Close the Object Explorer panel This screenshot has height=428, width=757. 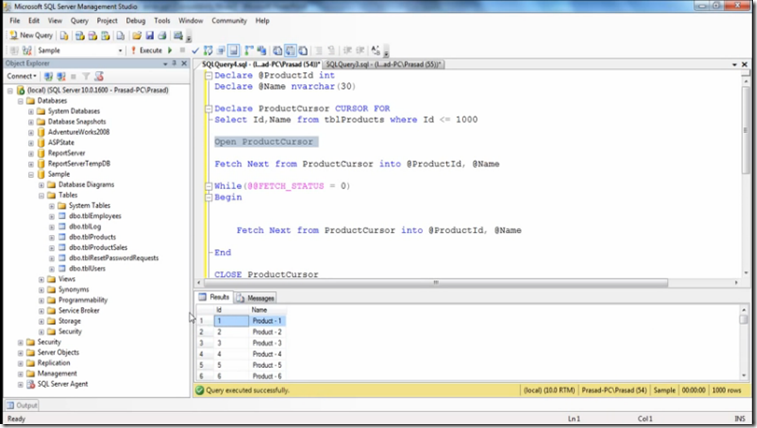click(x=184, y=63)
